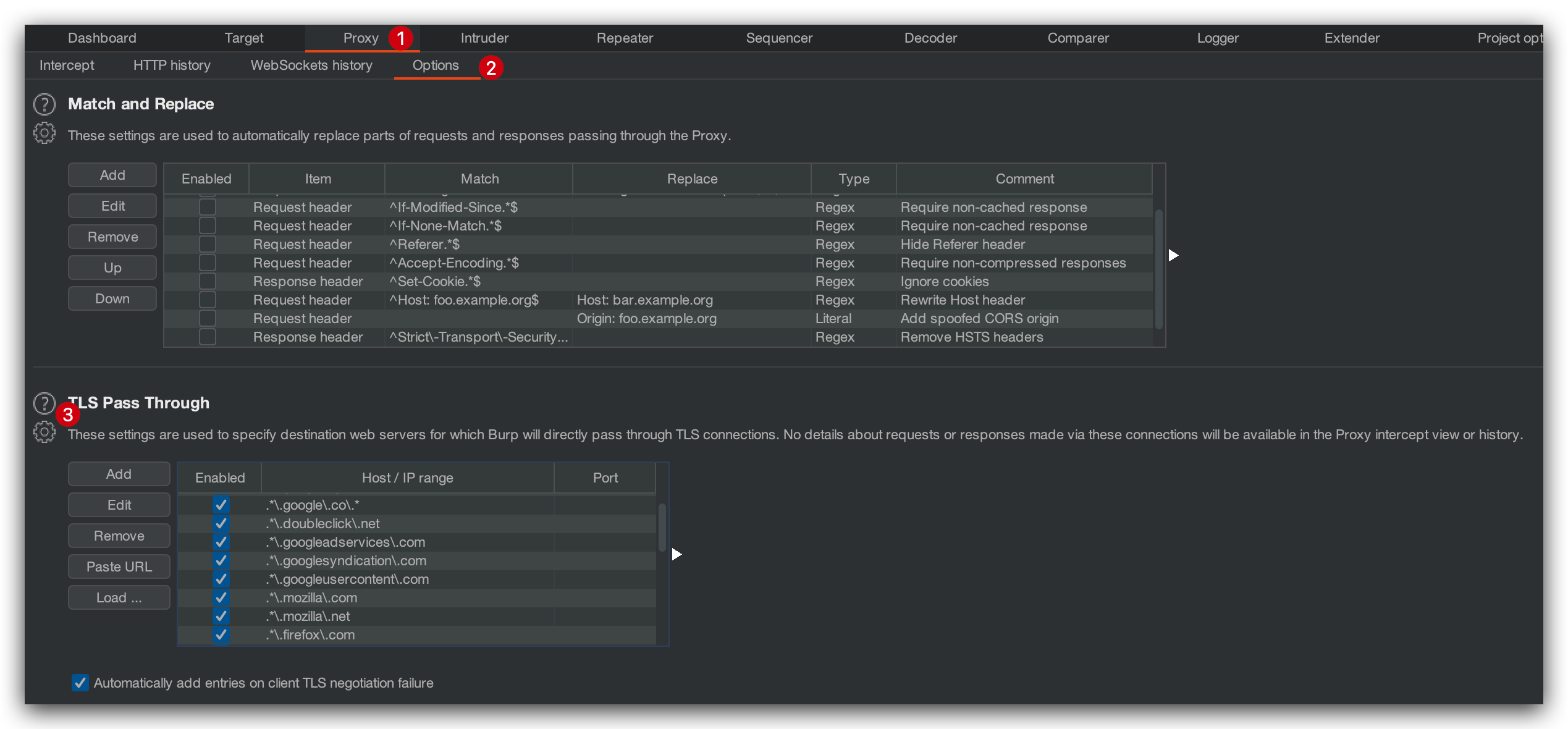Open TLS Pass Through help icon
Screen dimensions: 1568x729
click(x=43, y=403)
